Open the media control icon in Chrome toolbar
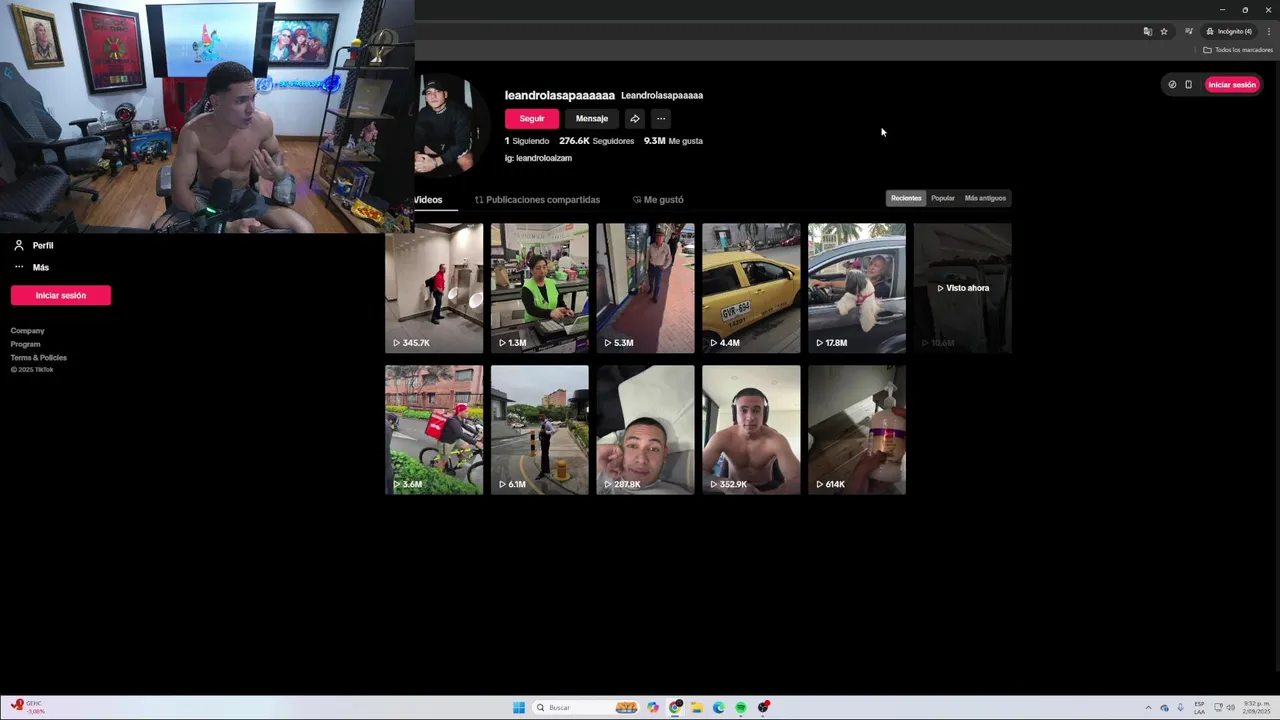The width and height of the screenshot is (1280, 720). coord(1188,31)
